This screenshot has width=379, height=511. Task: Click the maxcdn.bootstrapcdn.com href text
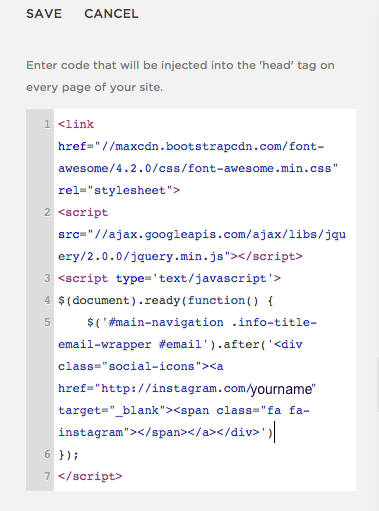click(x=191, y=147)
